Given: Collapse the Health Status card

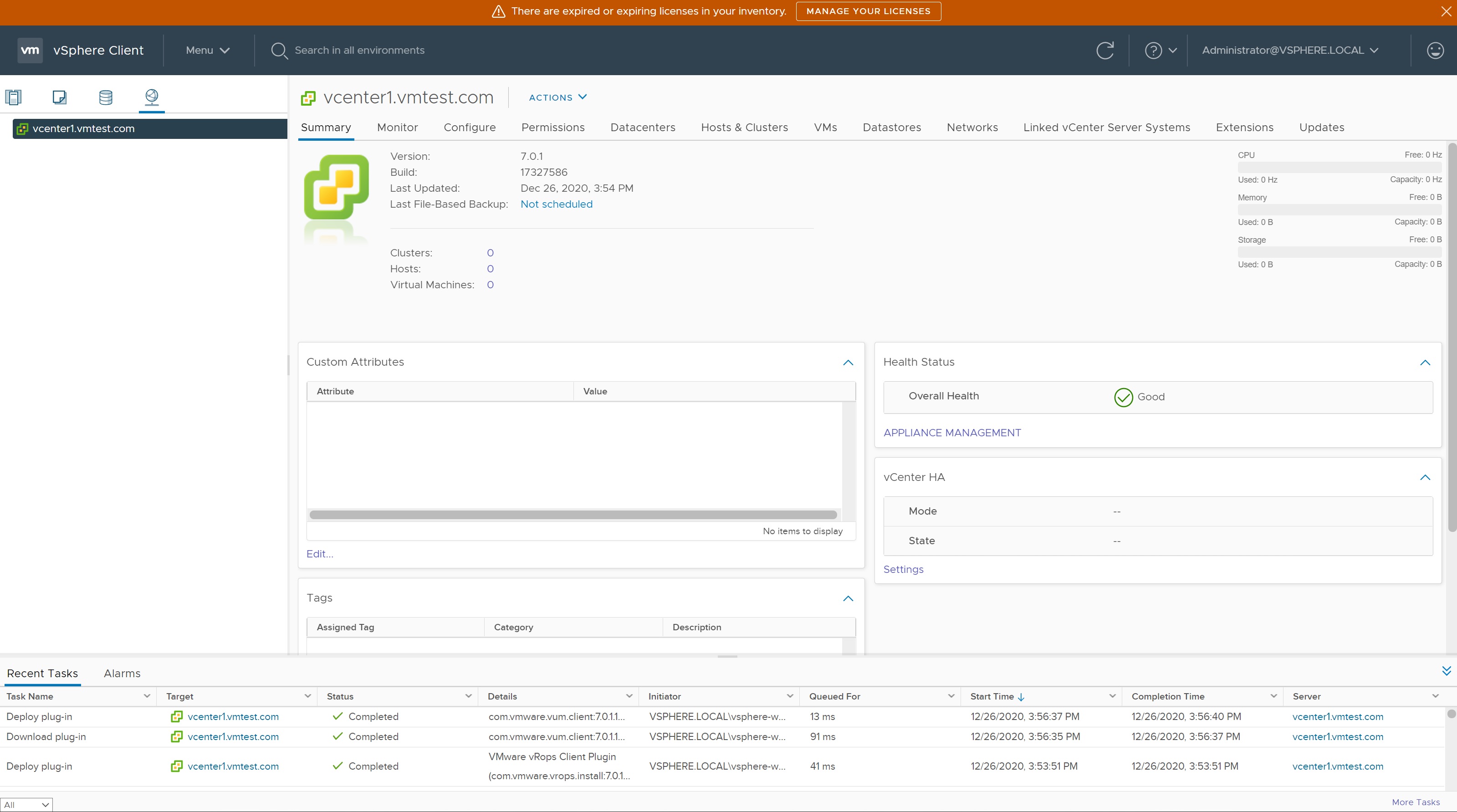Looking at the screenshot, I should click(x=1425, y=363).
